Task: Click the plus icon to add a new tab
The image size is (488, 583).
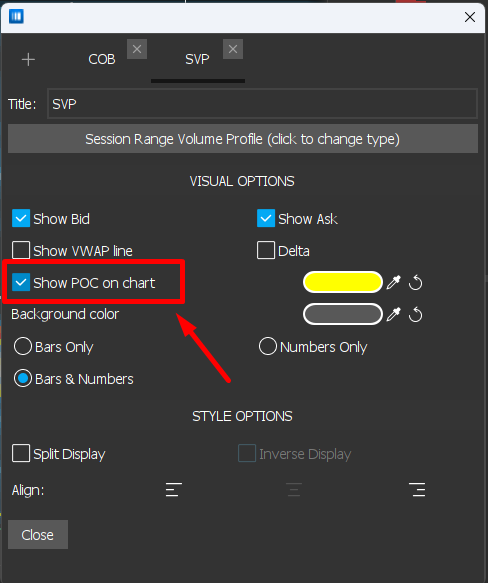Action: (x=28, y=59)
